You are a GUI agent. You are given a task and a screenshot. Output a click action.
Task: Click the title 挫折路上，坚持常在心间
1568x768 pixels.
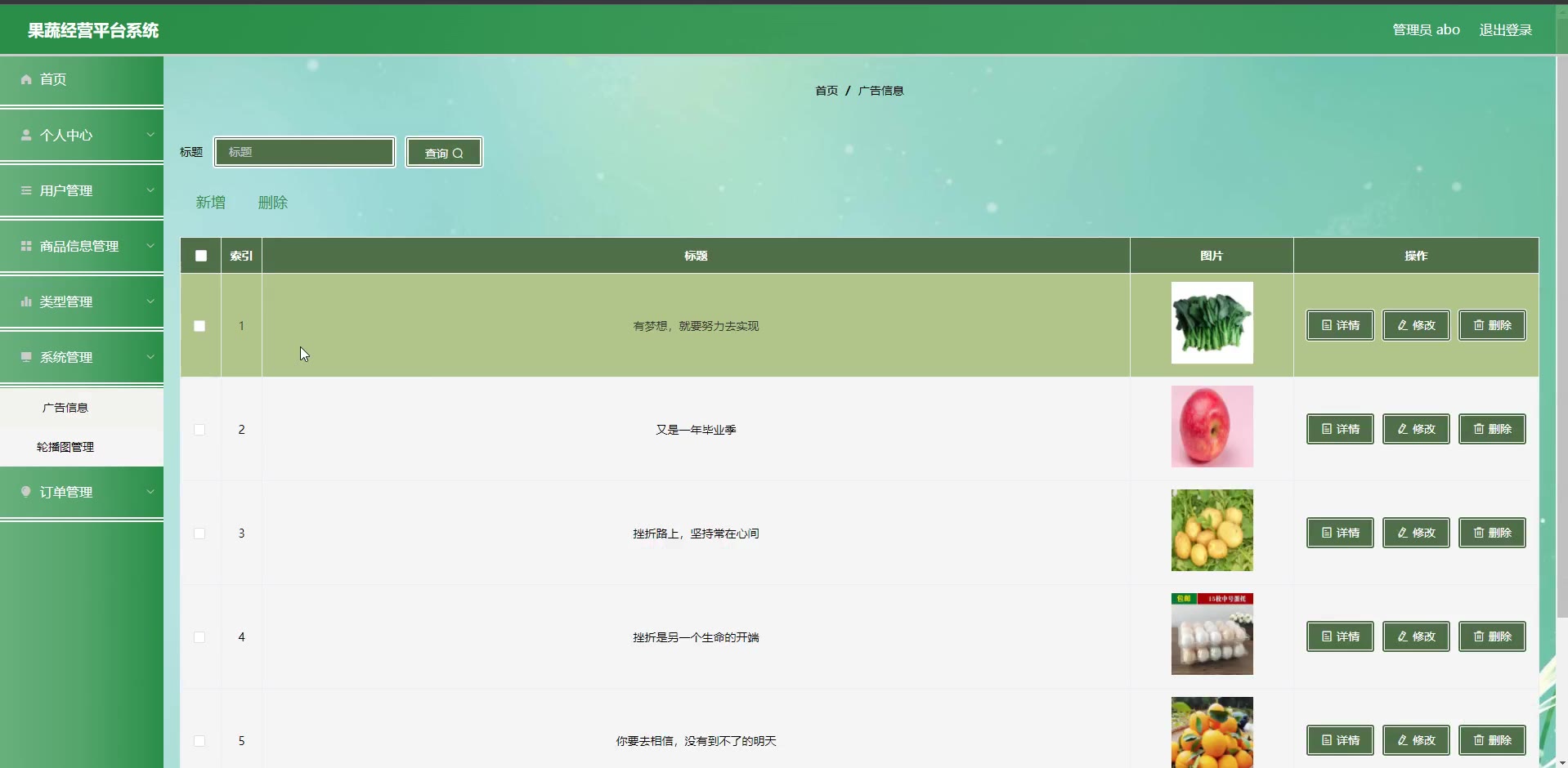(696, 534)
